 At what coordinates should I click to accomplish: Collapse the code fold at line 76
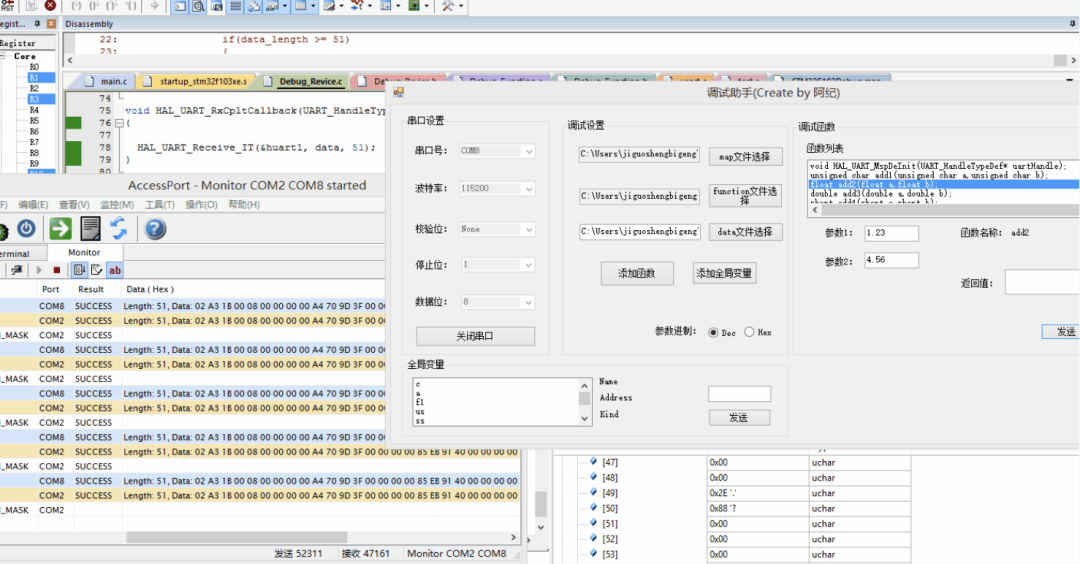120,123
